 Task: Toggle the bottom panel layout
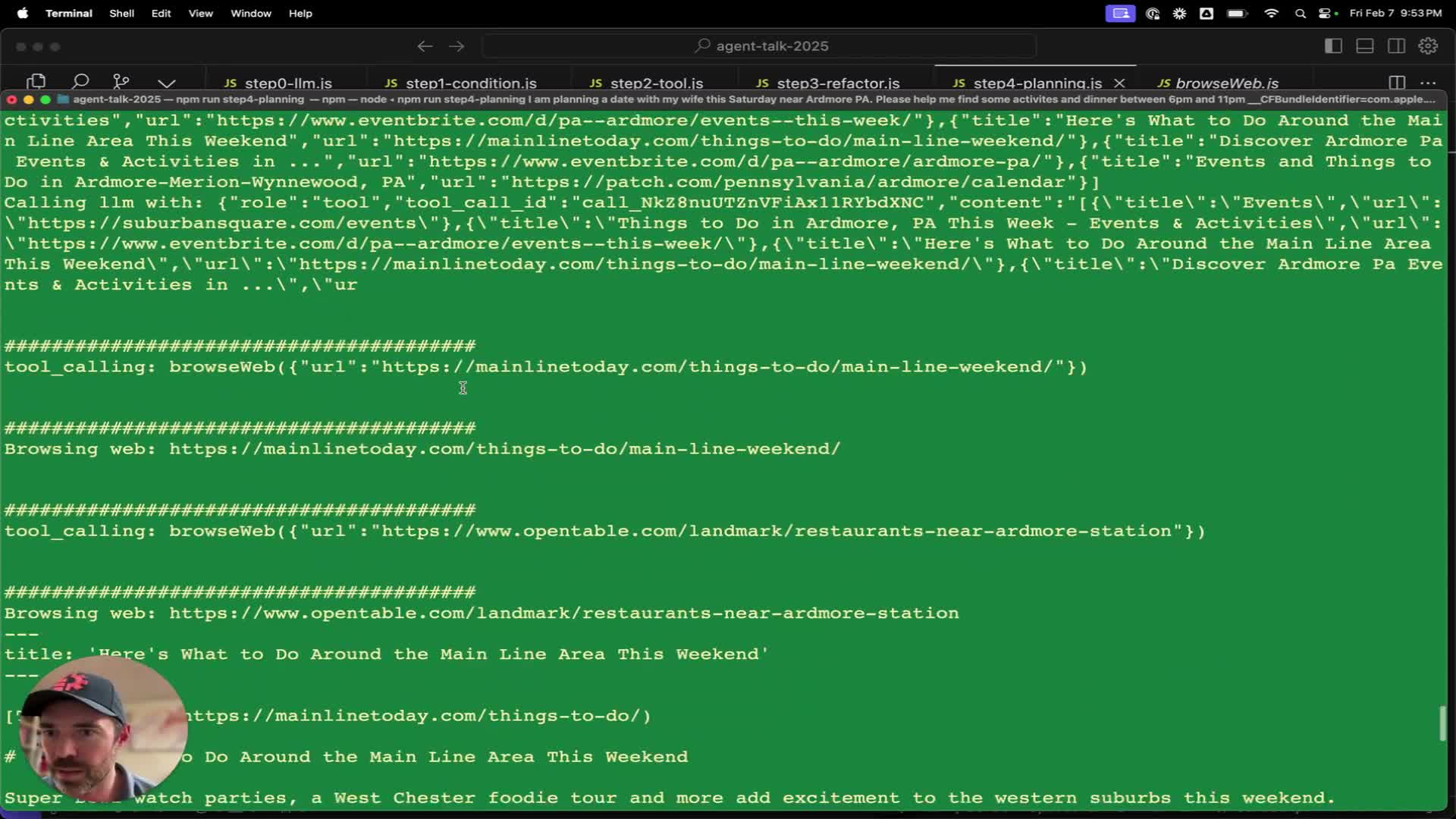[1365, 46]
